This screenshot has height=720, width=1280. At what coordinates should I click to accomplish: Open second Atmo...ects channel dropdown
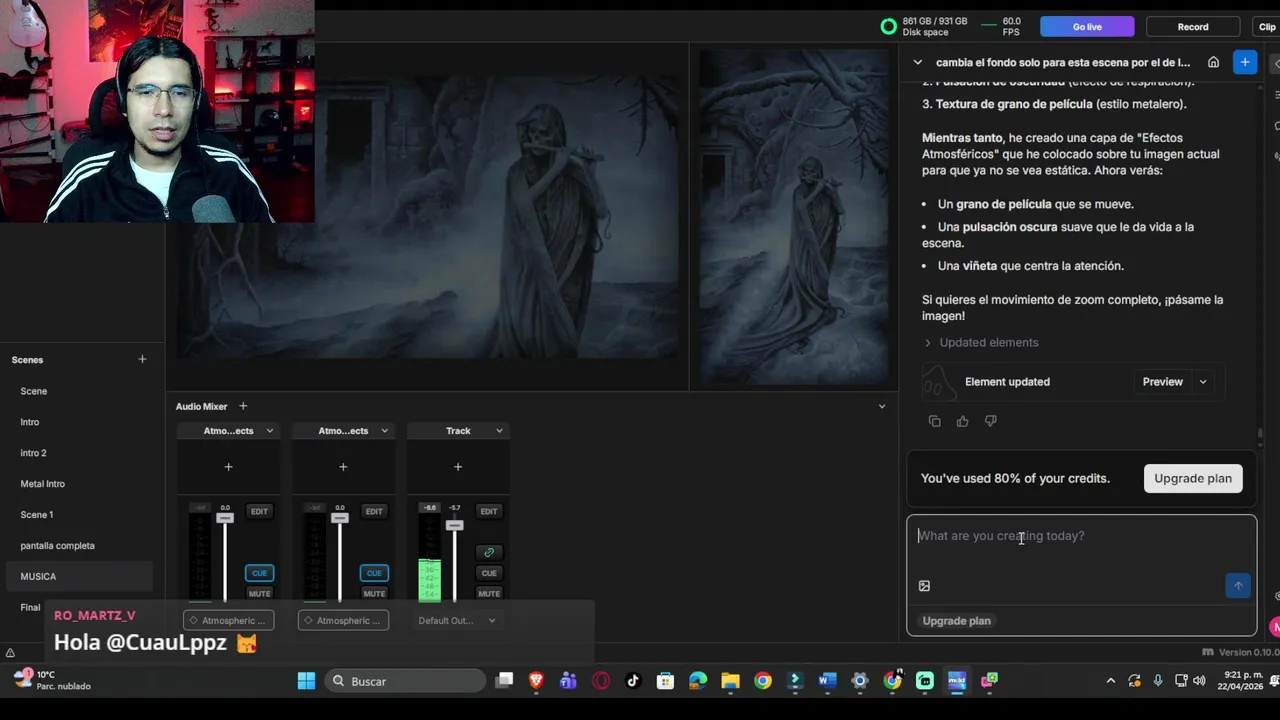pos(384,431)
